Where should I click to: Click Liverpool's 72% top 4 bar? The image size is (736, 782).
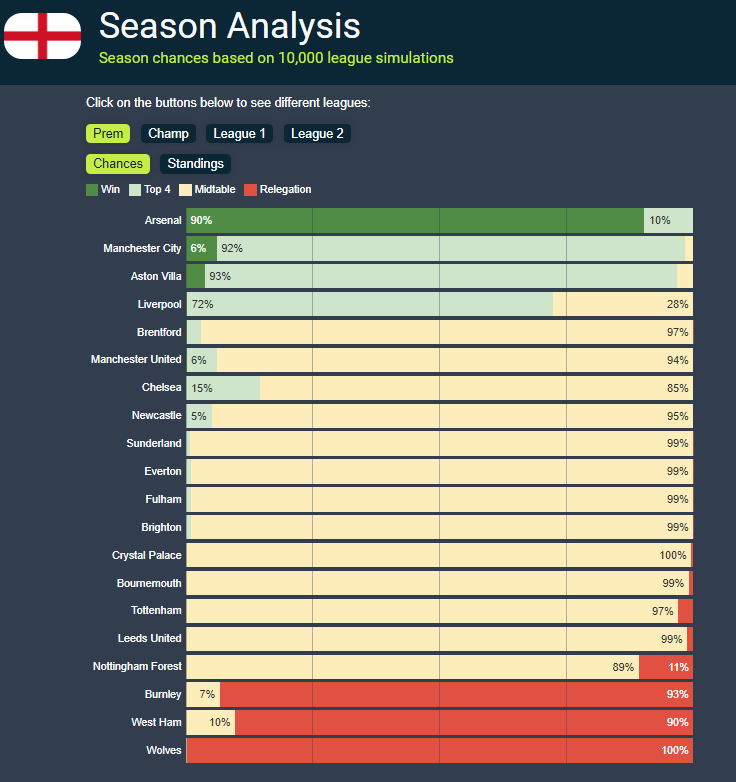point(370,304)
